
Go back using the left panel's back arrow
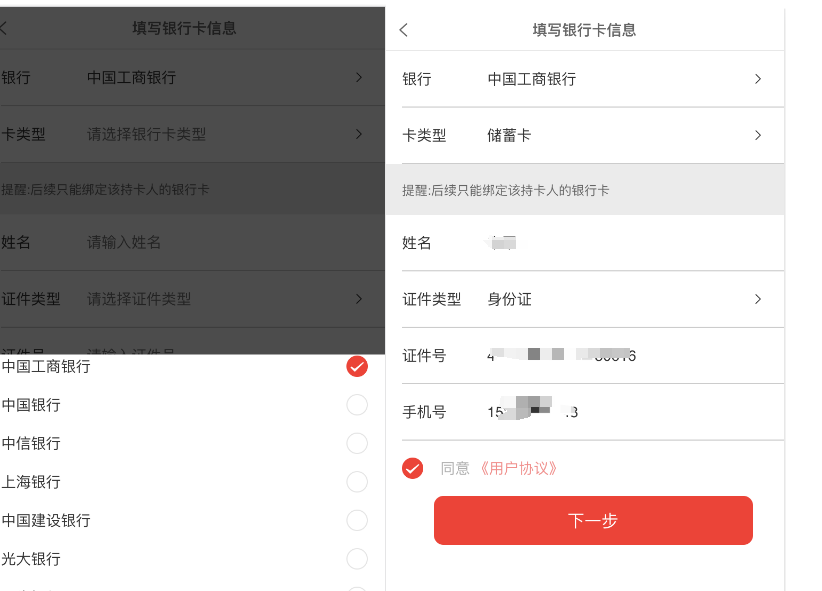(x=4, y=29)
